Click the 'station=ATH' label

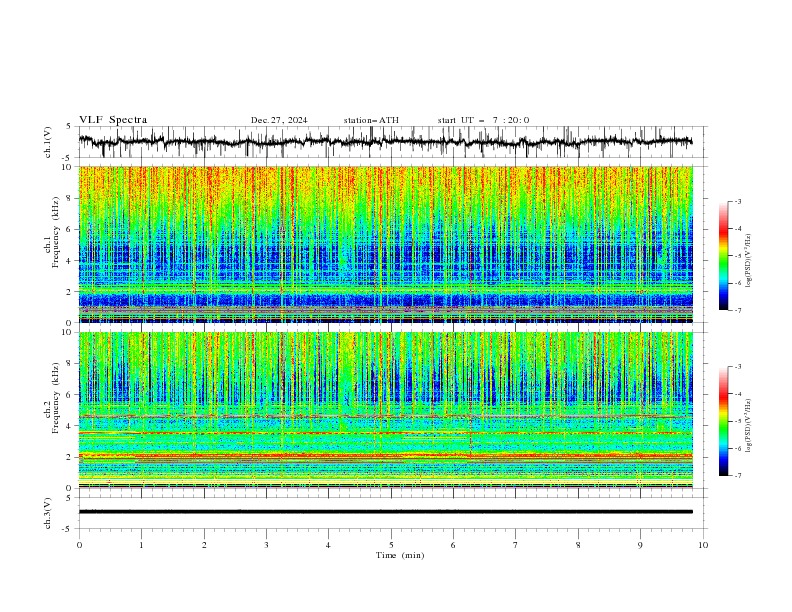click(371, 120)
